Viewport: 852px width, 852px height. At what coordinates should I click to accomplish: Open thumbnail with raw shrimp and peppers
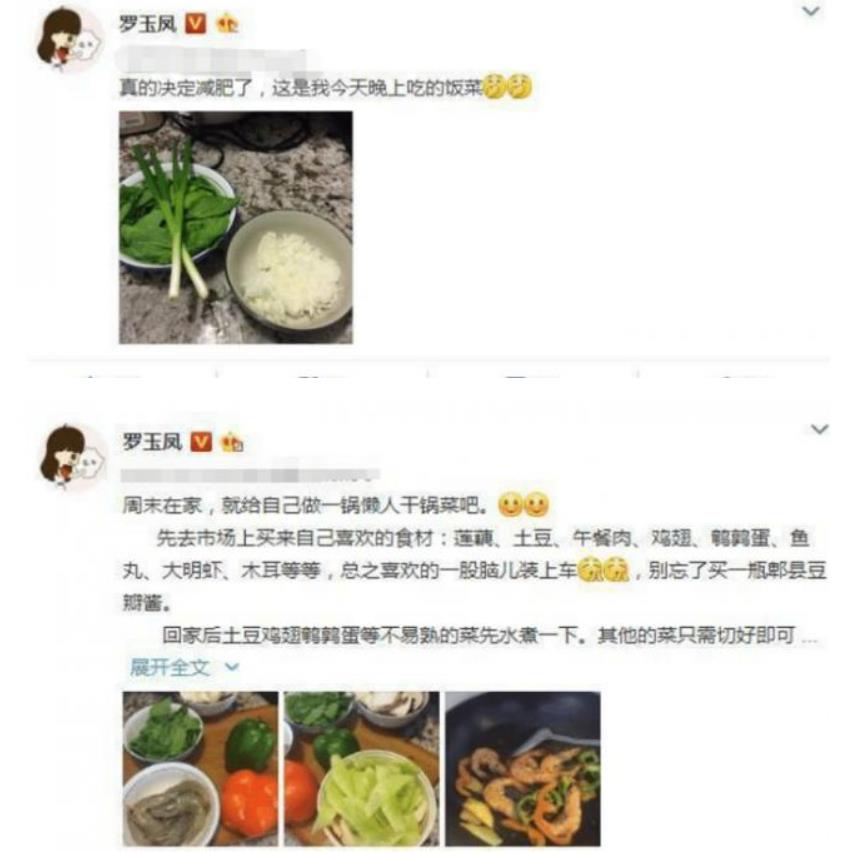point(200,768)
